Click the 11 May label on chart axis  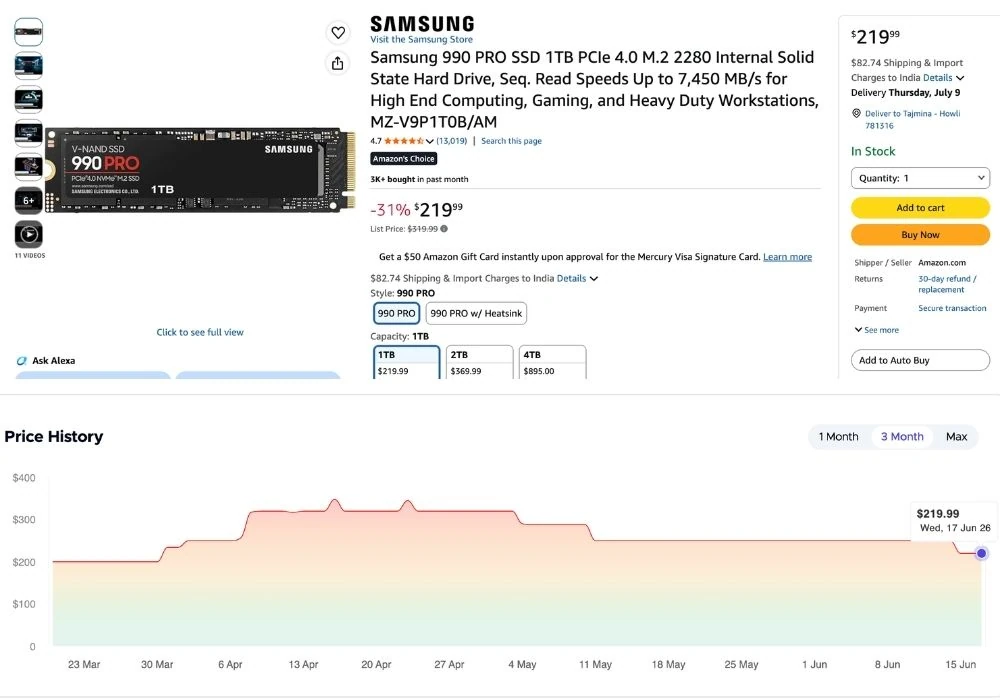(x=595, y=664)
